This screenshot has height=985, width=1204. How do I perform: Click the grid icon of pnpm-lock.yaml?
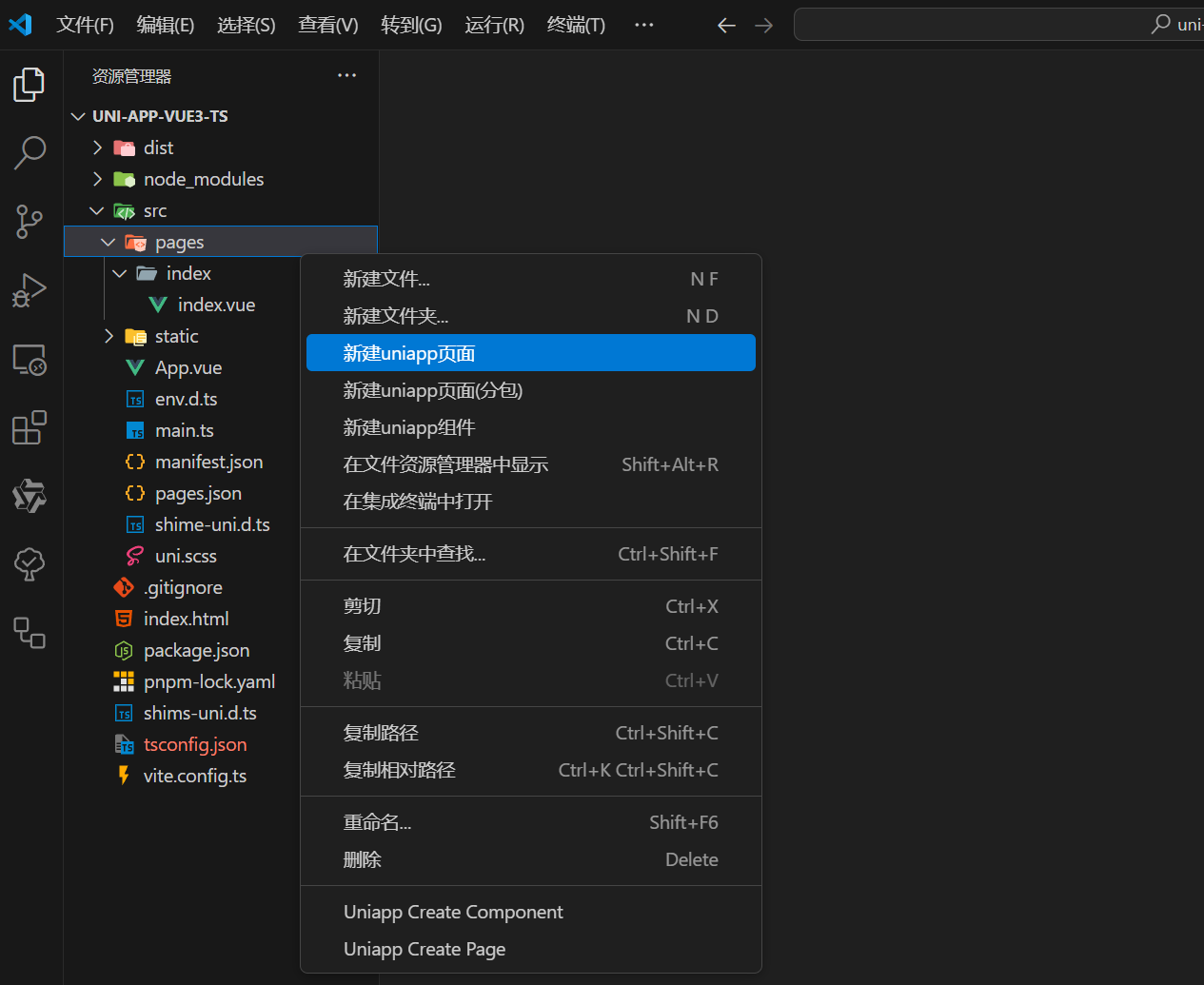click(124, 681)
